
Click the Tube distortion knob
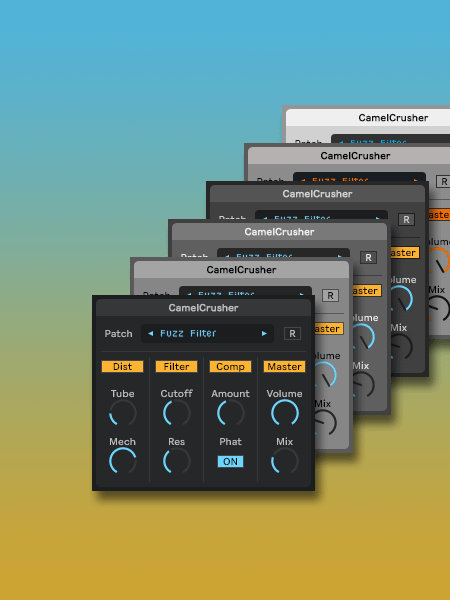pyautogui.click(x=122, y=413)
